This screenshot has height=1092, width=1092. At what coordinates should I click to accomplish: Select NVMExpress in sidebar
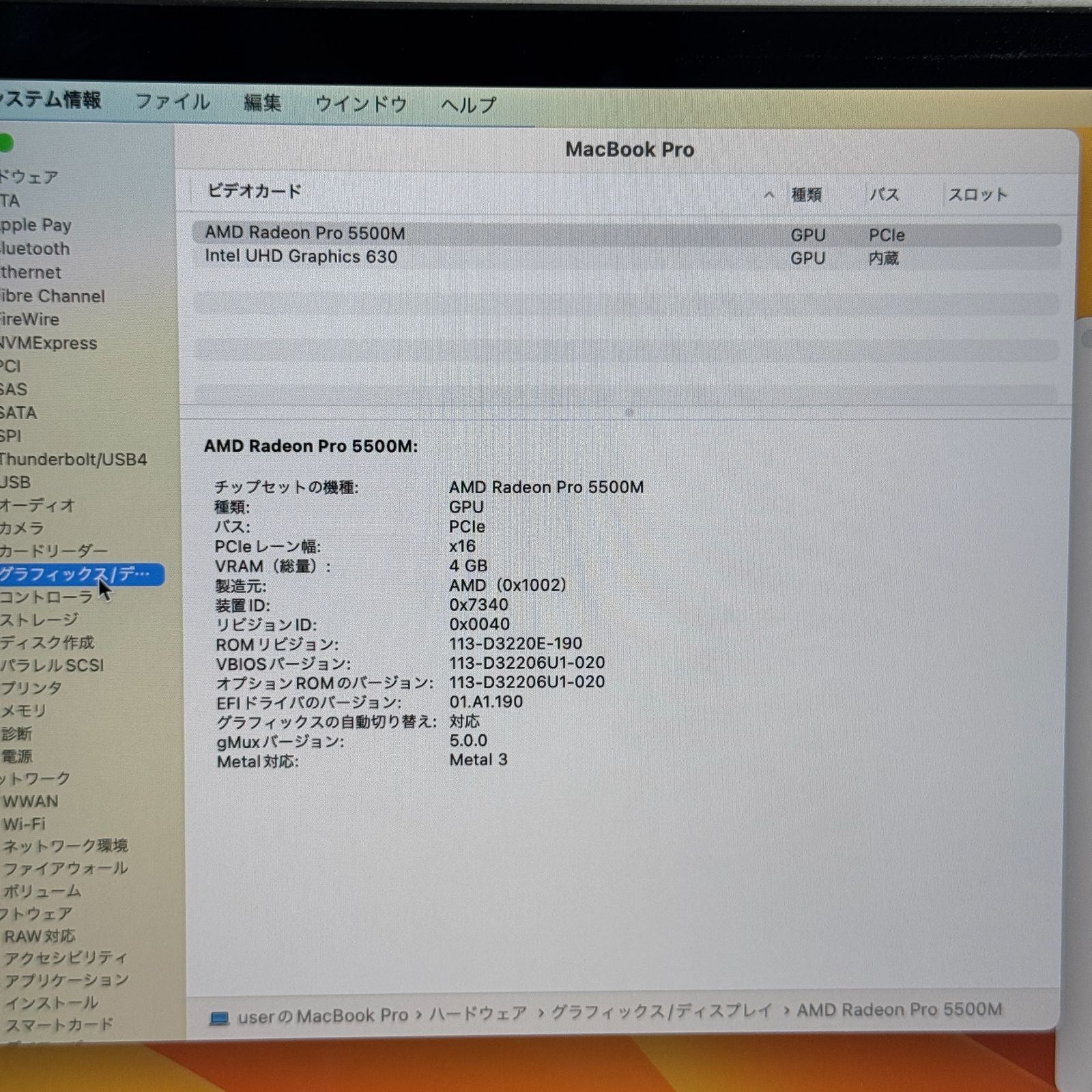(x=48, y=343)
